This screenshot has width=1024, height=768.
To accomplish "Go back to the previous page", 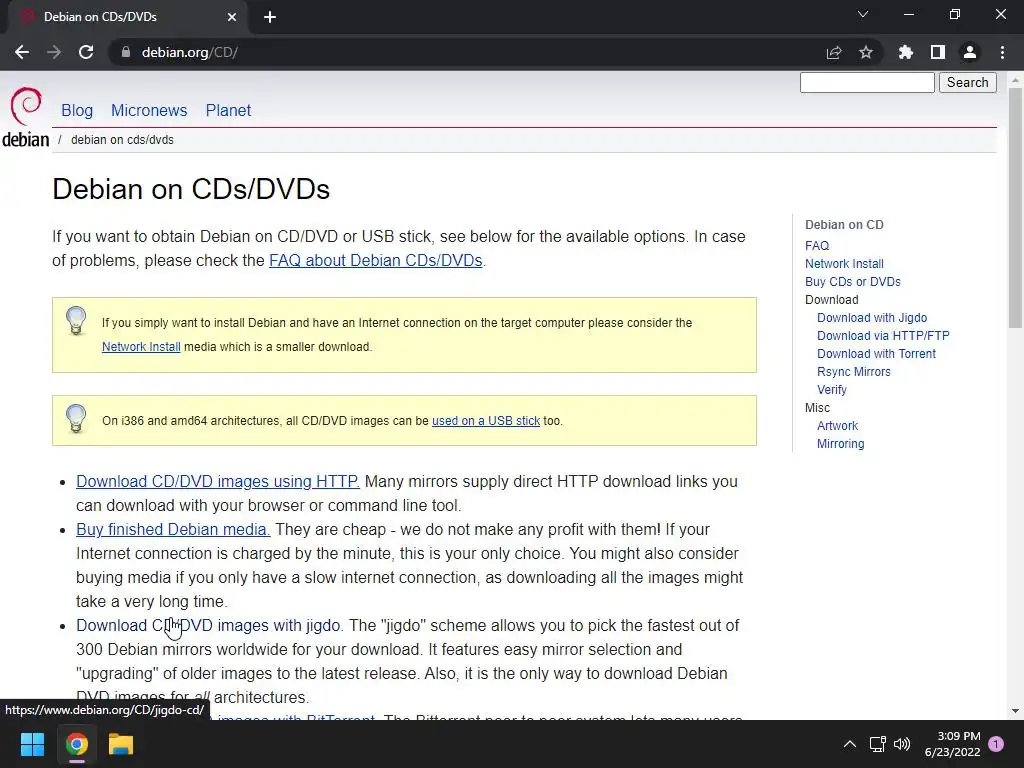I will point(22,52).
